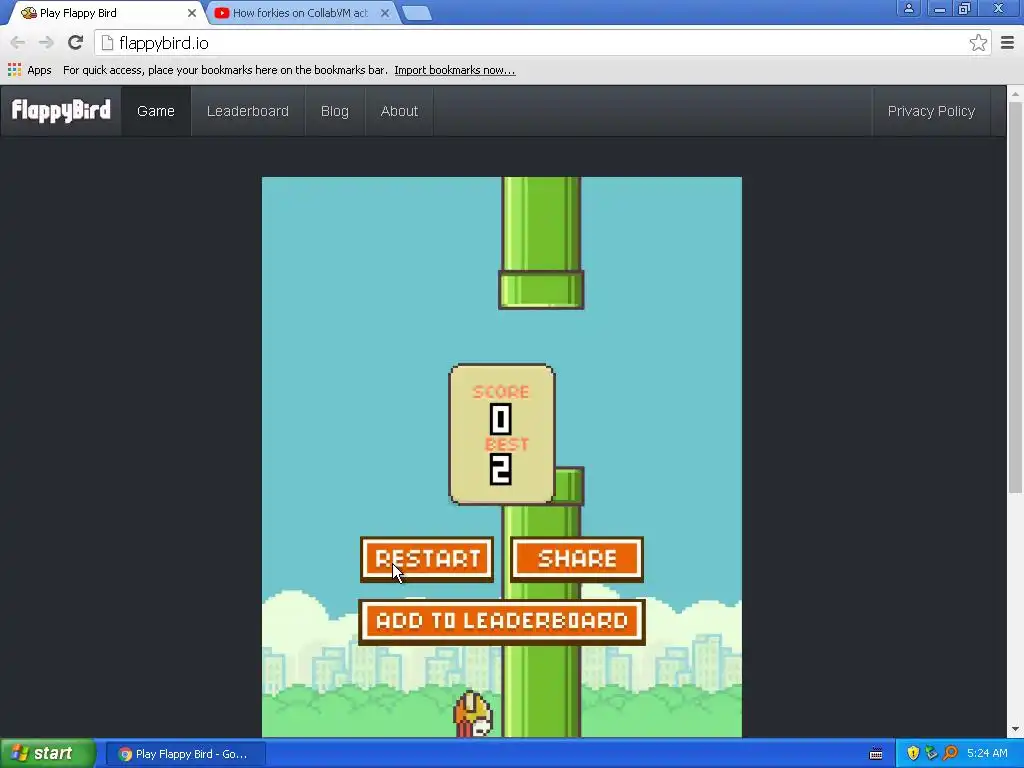Select the Game nav item
Viewport: 1024px width, 768px height.
click(155, 111)
